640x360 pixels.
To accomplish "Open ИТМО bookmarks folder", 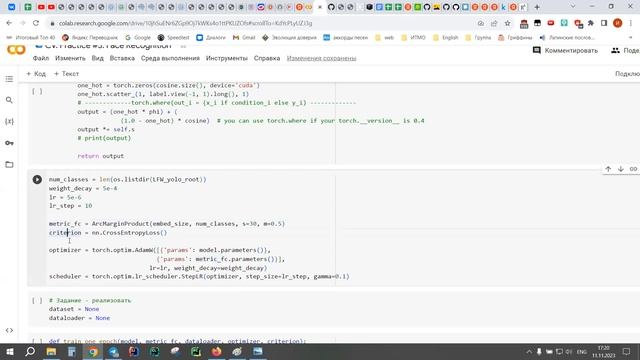I will (413, 38).
